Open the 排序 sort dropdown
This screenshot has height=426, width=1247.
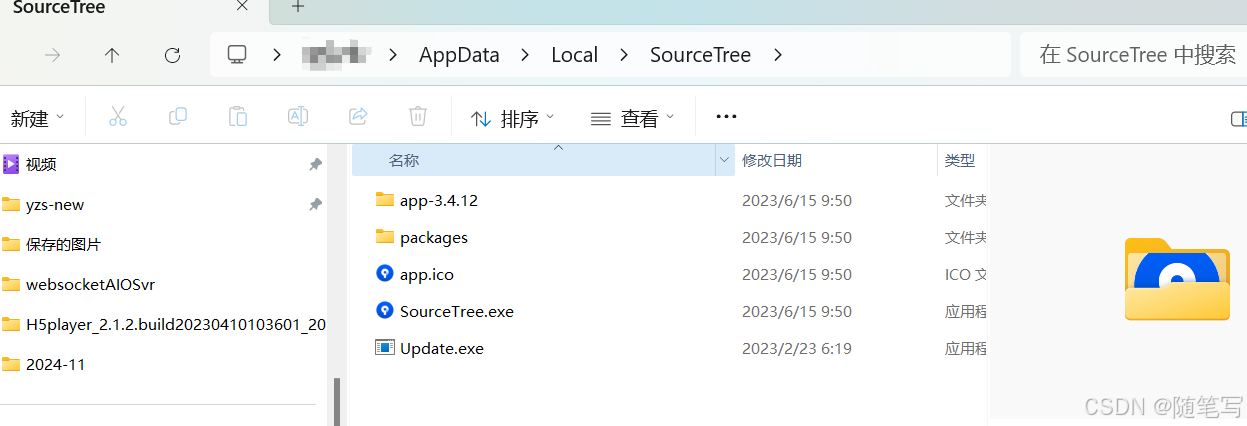pos(512,118)
